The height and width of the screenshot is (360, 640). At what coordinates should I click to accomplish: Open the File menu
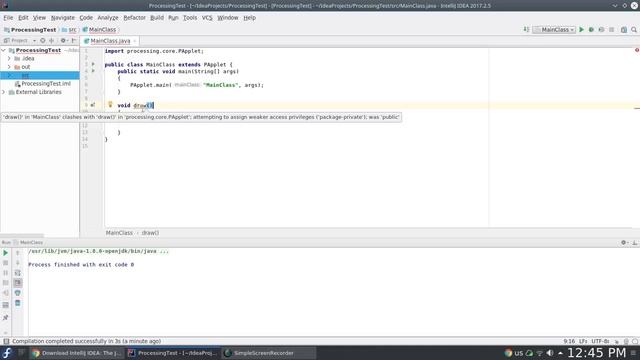point(8,18)
